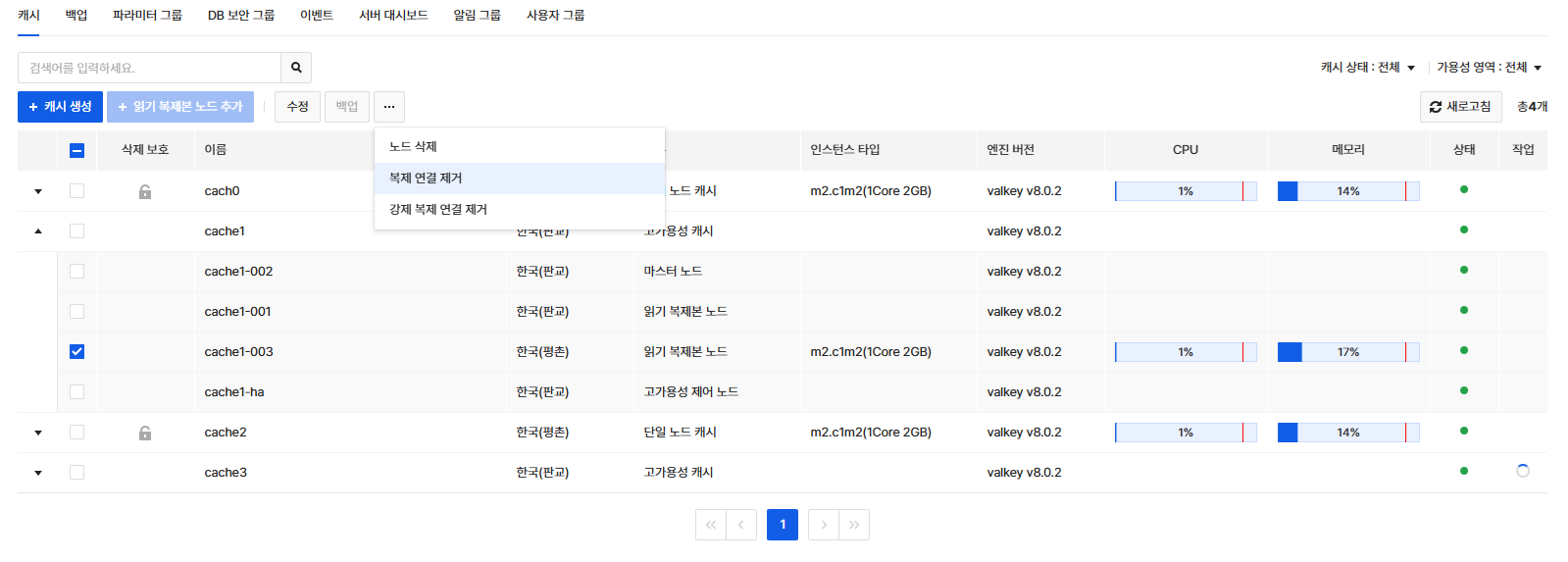
Task: Collapse the cache1 row tree
Action: pos(38,231)
